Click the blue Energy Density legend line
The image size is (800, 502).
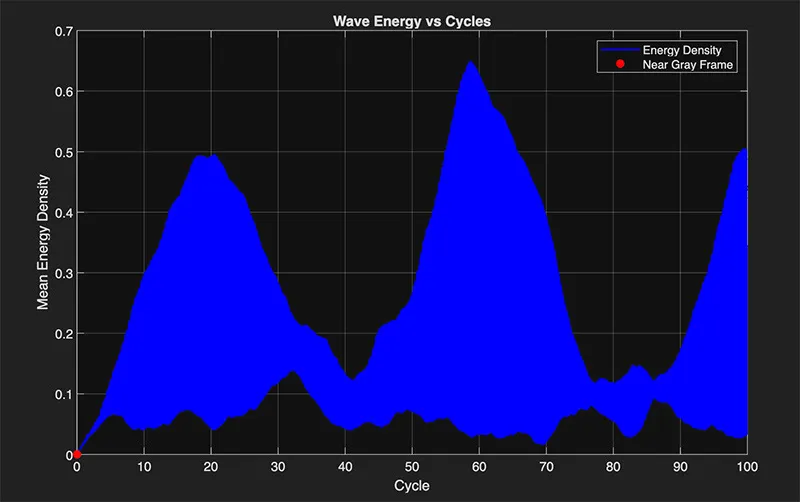coord(618,50)
